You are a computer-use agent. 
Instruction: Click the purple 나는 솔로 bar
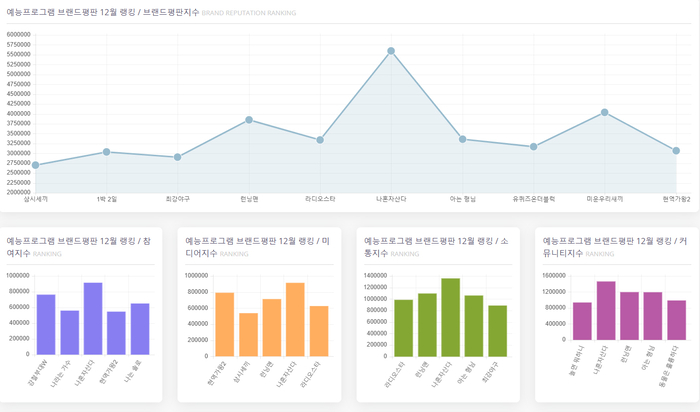pyautogui.click(x=140, y=329)
